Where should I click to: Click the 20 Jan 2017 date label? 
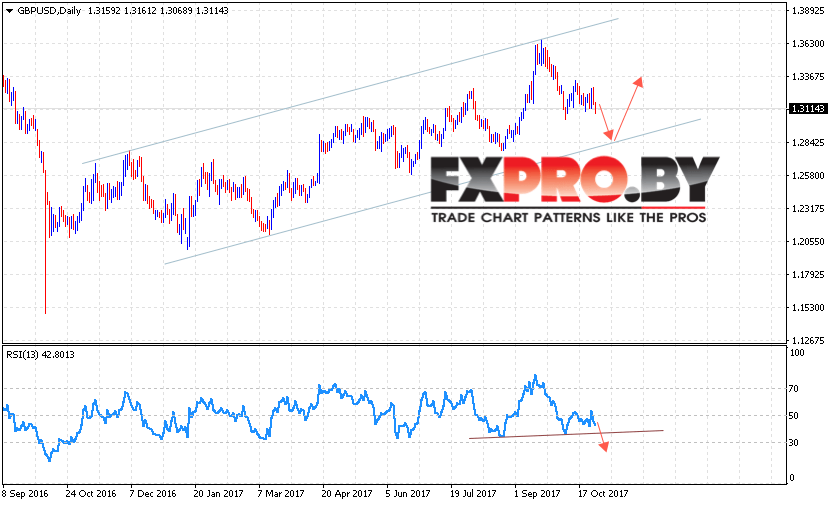click(218, 494)
